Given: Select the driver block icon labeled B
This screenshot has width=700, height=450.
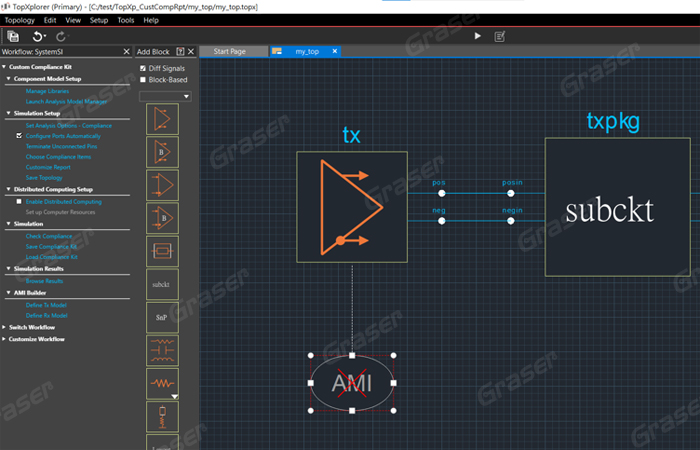Looking at the screenshot, I should [x=162, y=152].
